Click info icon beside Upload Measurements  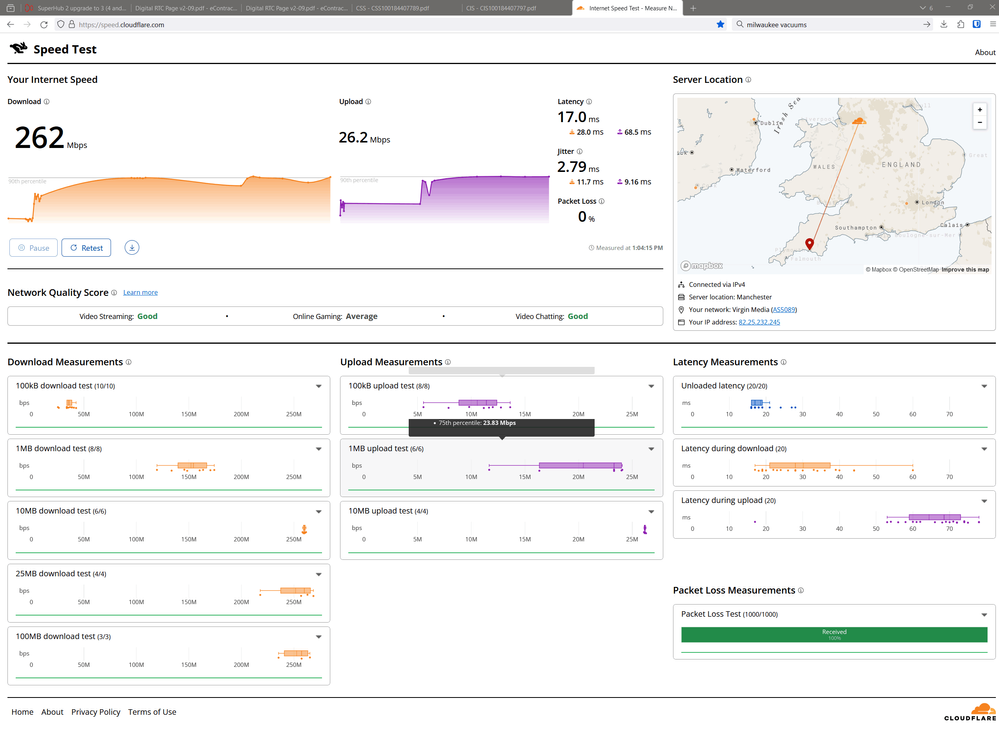[x=448, y=362]
